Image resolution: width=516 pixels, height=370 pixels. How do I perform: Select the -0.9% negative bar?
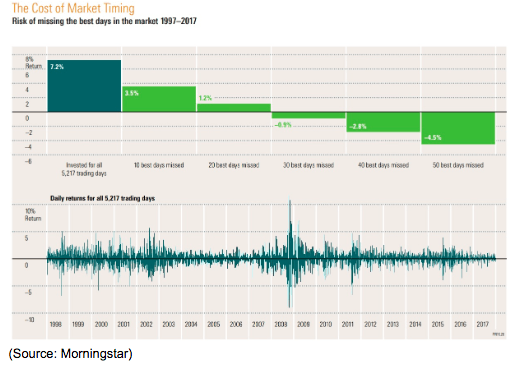tap(308, 115)
